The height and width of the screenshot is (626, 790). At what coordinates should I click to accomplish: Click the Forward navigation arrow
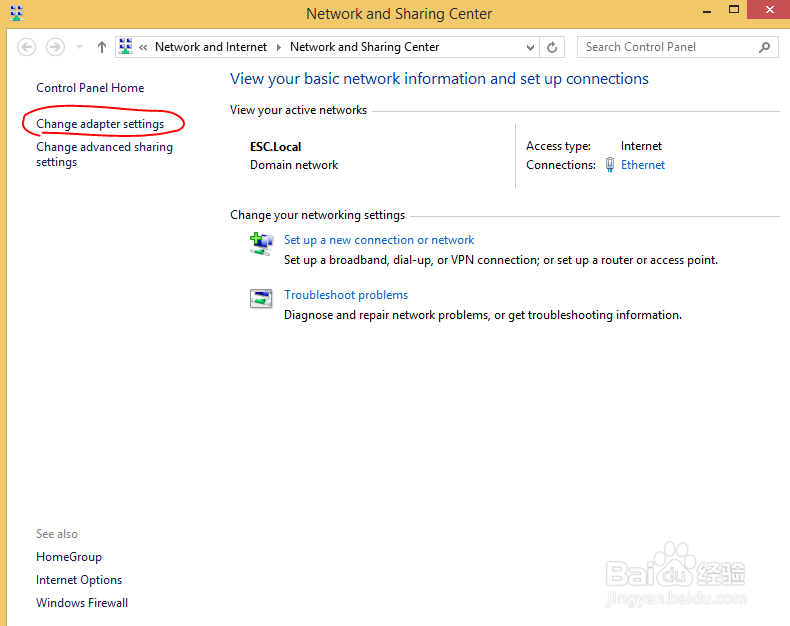click(x=55, y=47)
